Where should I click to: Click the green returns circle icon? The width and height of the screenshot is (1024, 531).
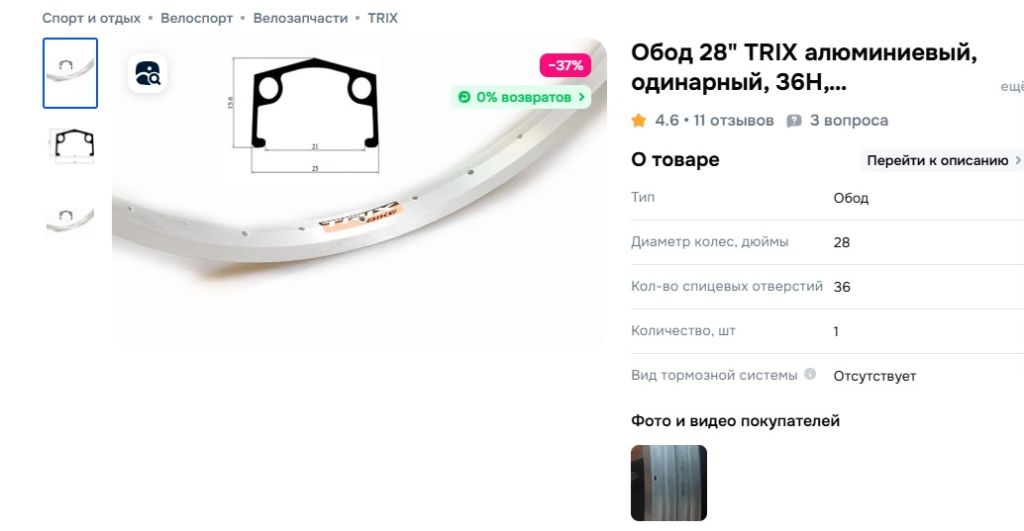pyautogui.click(x=464, y=97)
